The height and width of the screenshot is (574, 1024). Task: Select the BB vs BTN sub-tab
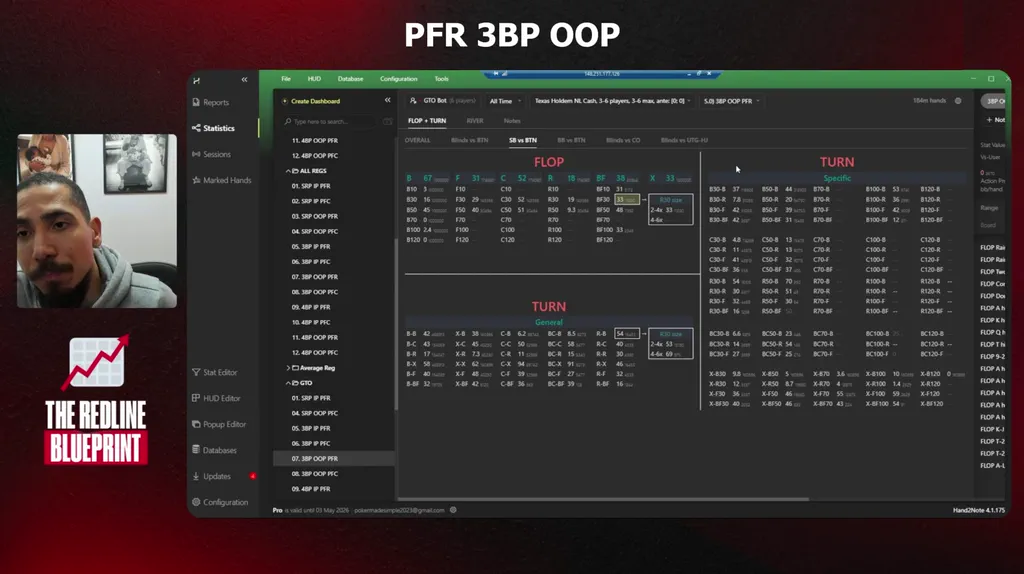point(571,140)
